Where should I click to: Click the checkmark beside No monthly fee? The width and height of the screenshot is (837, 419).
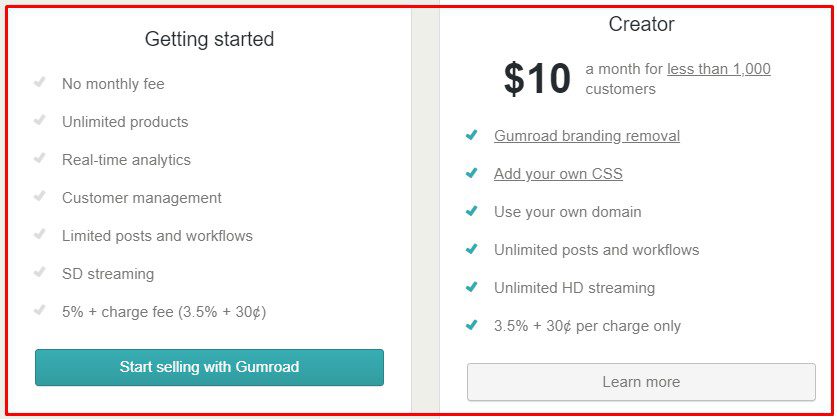tap(40, 82)
